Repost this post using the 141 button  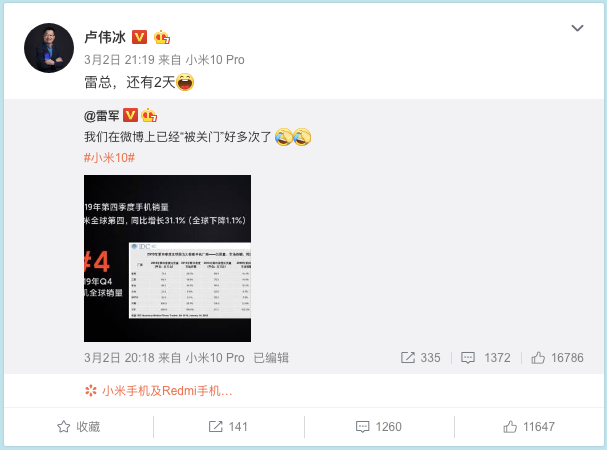tap(228, 427)
